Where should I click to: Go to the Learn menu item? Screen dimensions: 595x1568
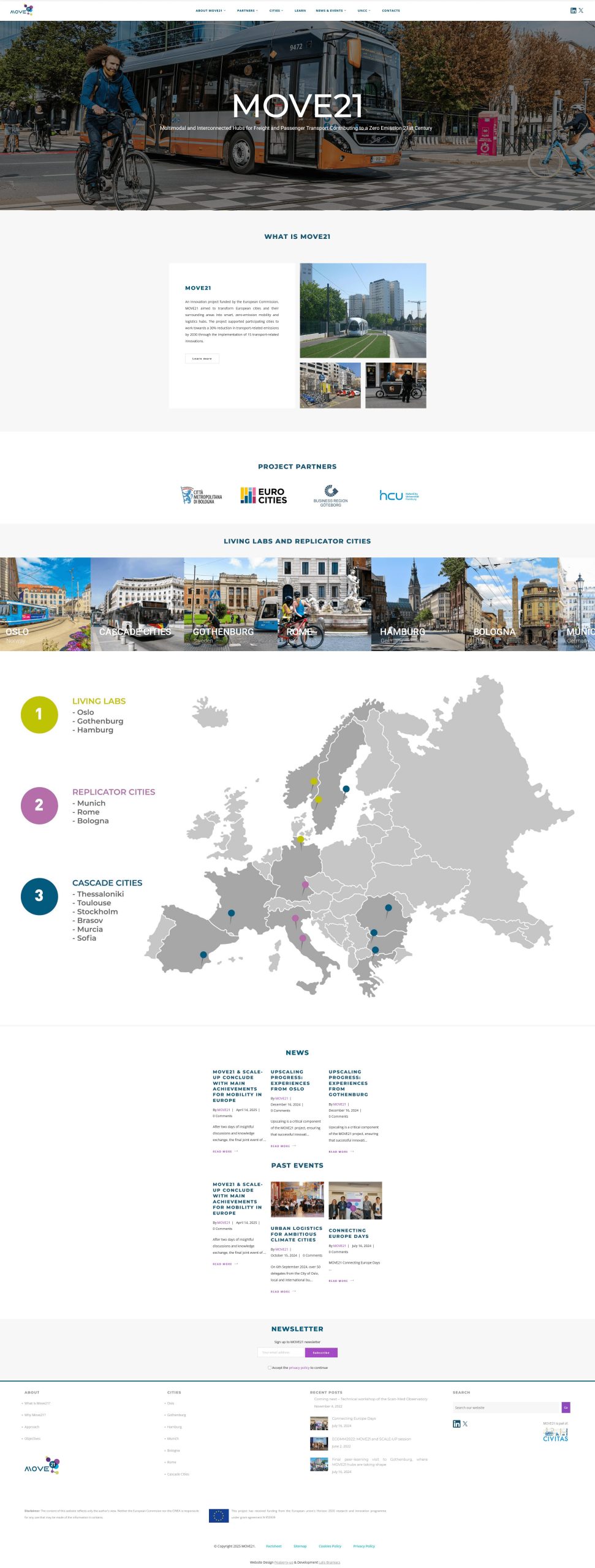[300, 10]
